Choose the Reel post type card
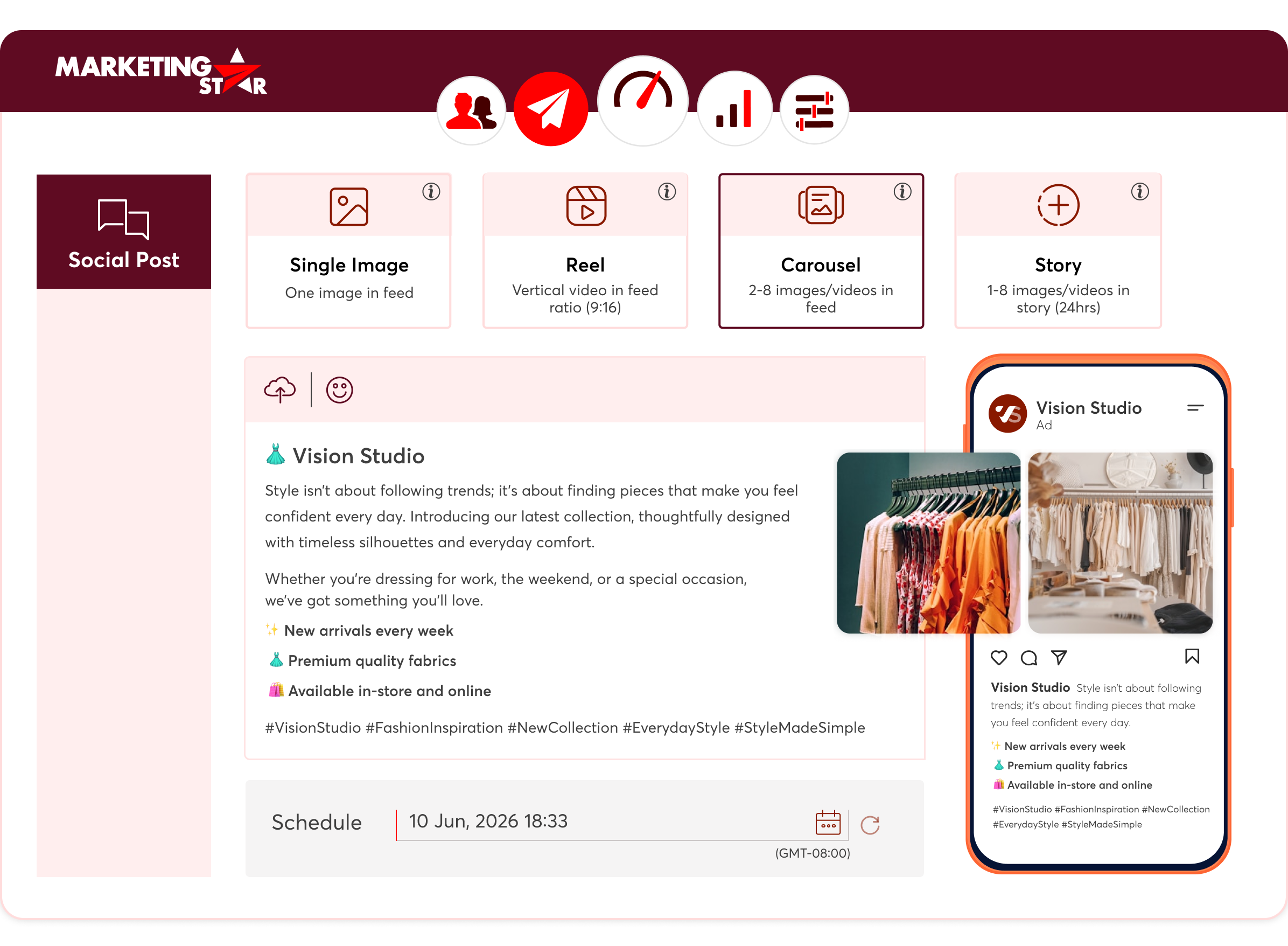Image resolution: width=1288 pixels, height=946 pixels. 585,251
